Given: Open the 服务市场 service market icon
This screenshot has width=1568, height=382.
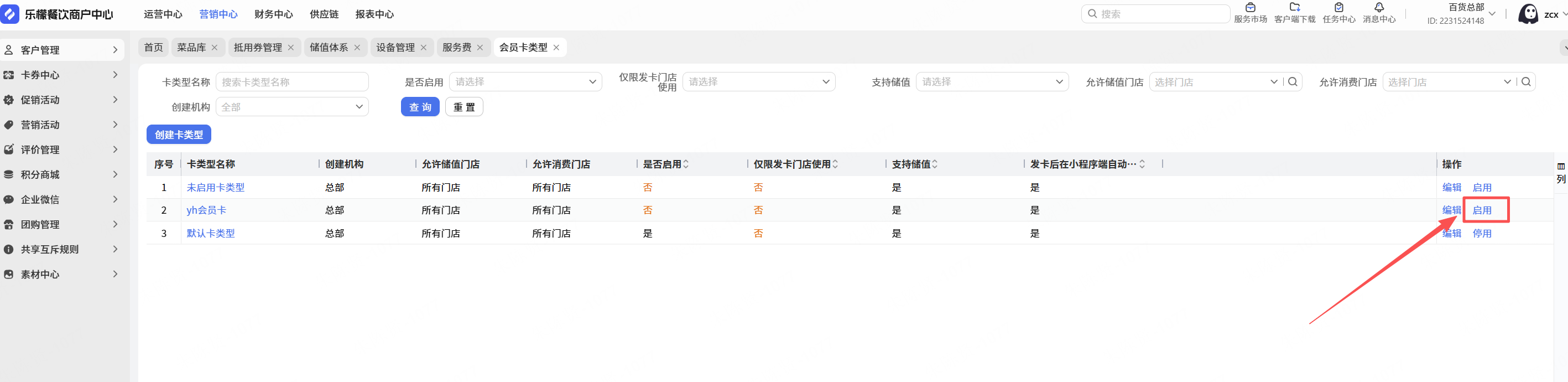Looking at the screenshot, I should tap(1249, 8).
